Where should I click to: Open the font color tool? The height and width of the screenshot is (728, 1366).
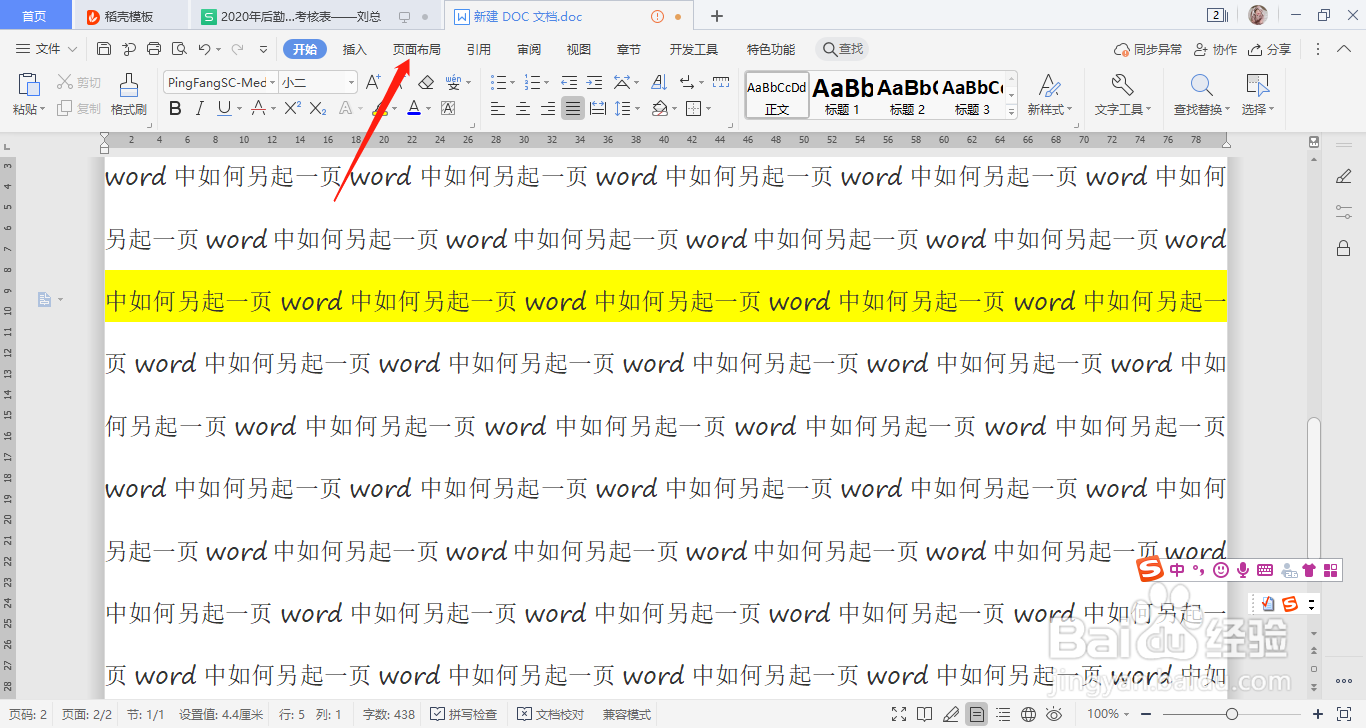coord(413,107)
